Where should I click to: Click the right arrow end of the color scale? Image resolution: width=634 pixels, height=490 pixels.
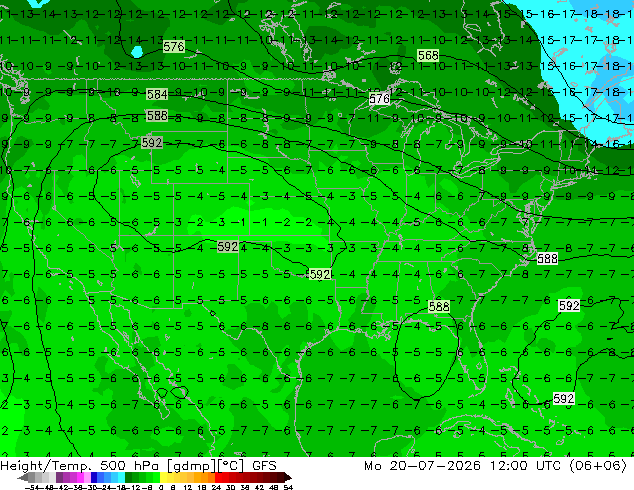pyautogui.click(x=287, y=477)
